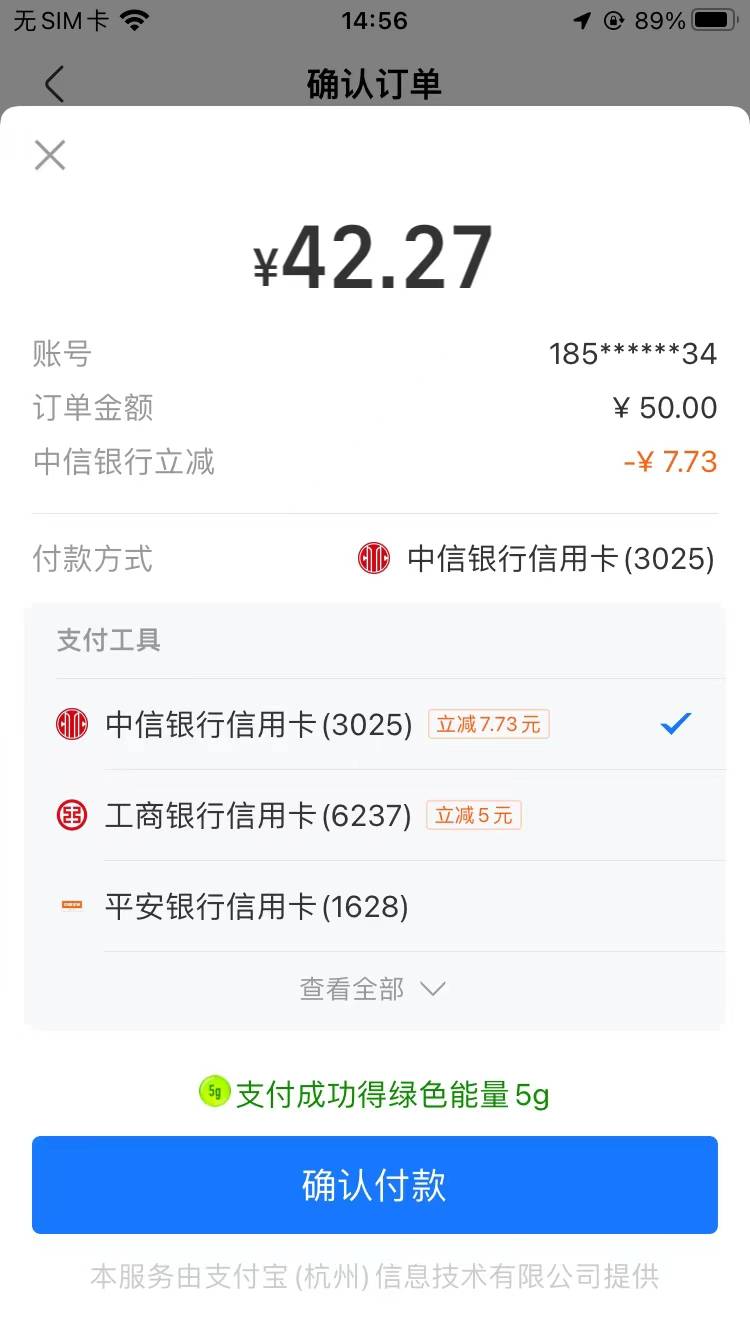Open 付款方式 payment method selector
This screenshot has width=750, height=1334.
(375, 558)
